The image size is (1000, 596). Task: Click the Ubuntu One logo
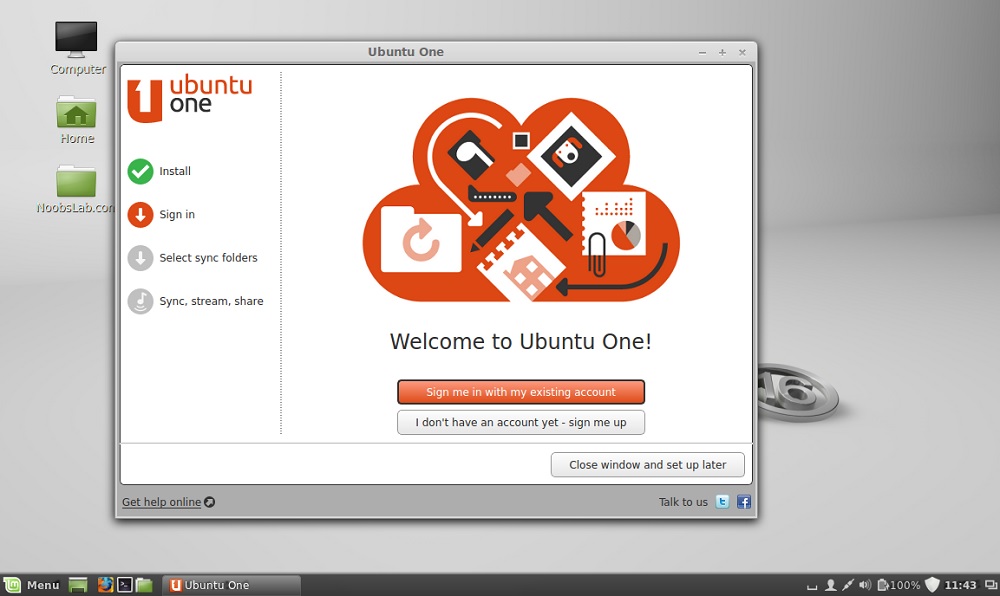tap(189, 99)
